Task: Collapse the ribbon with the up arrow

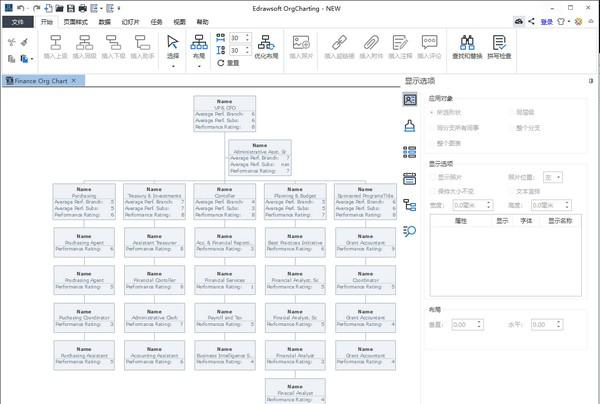Action: (593, 21)
